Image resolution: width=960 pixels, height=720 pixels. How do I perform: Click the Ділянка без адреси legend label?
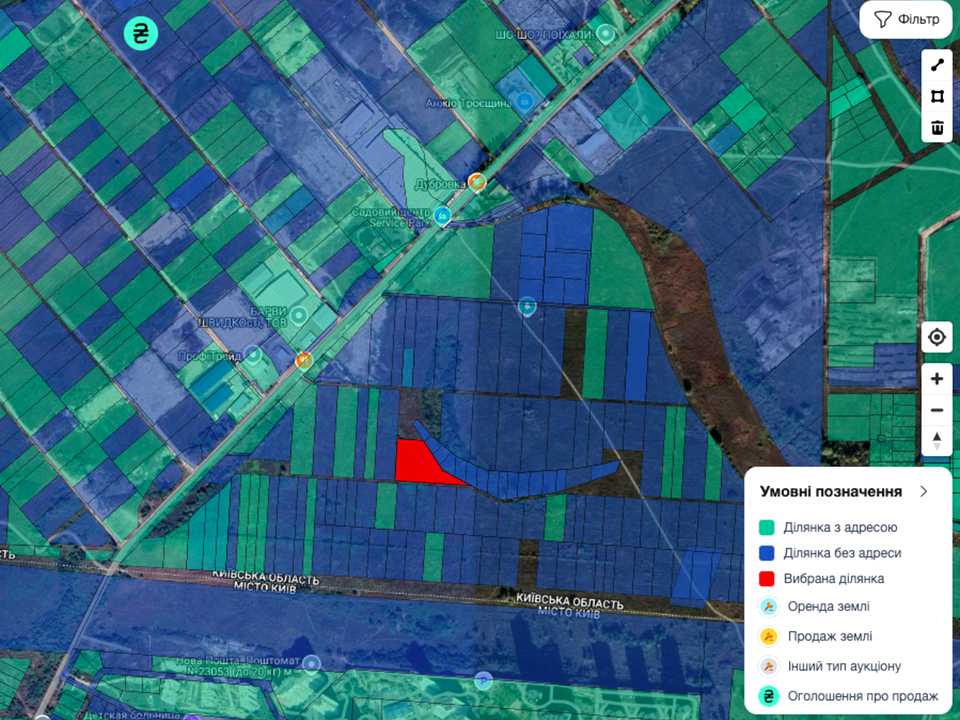click(x=842, y=553)
